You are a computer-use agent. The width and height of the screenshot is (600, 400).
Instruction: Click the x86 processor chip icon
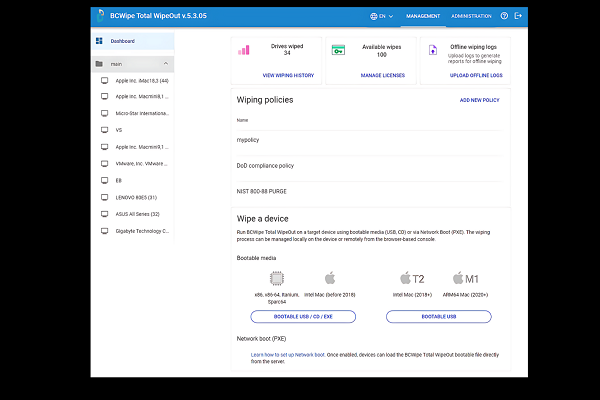(276, 277)
